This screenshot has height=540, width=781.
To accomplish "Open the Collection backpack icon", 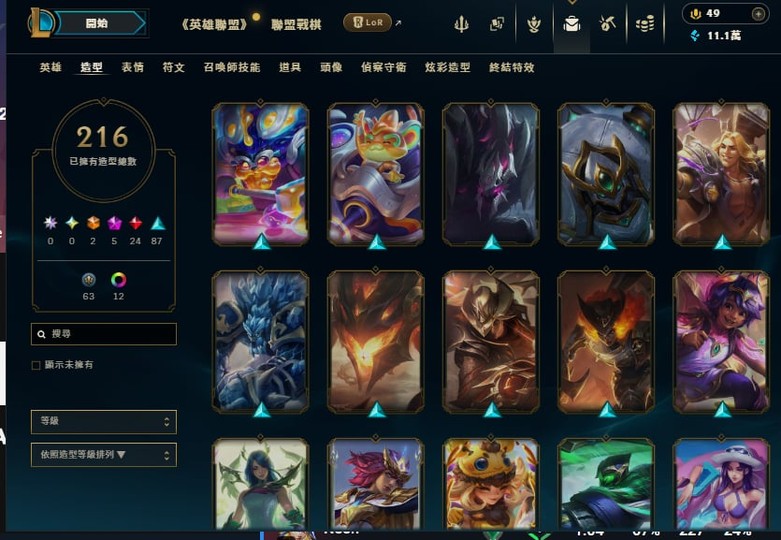I will pyautogui.click(x=571, y=23).
